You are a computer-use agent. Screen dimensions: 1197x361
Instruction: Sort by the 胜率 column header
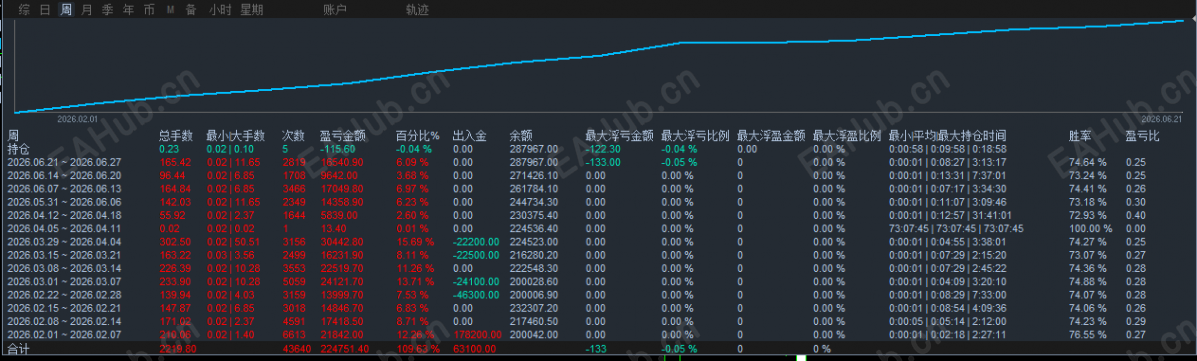tap(1080, 136)
